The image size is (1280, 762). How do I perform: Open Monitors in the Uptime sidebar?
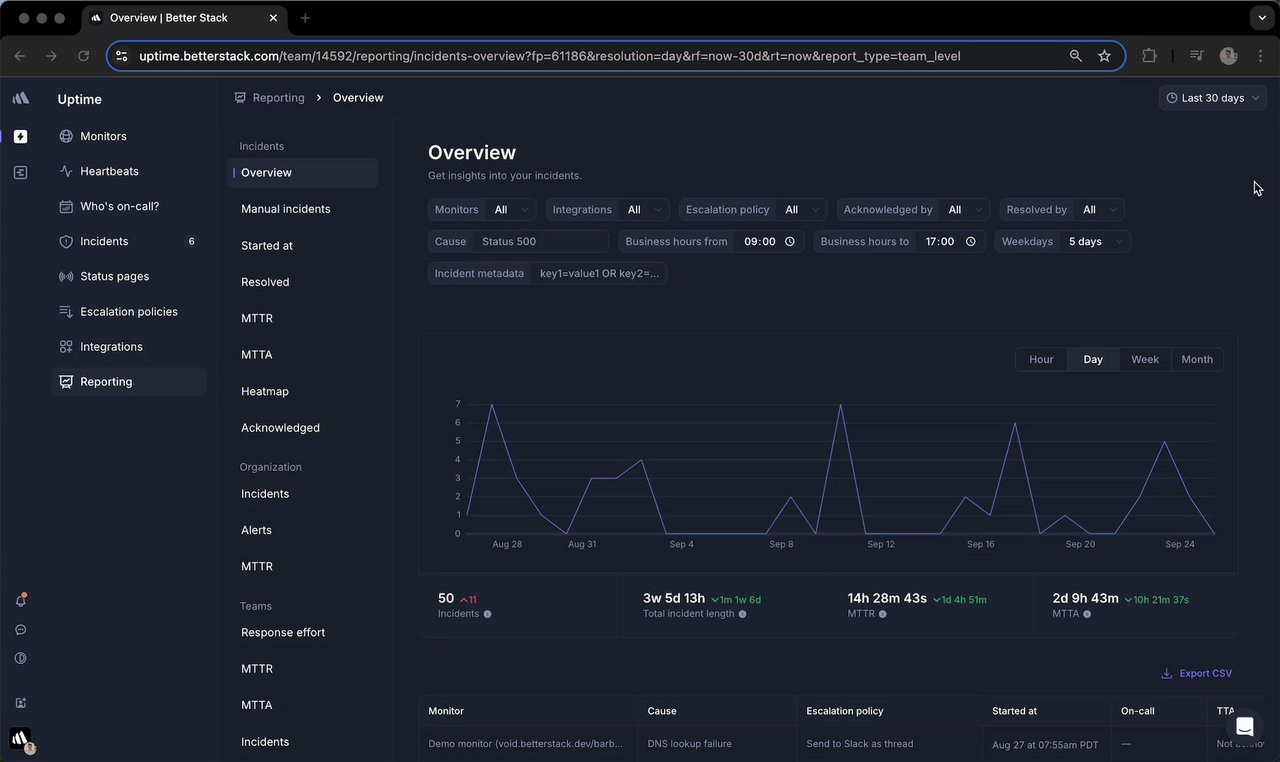pyautogui.click(x=129, y=136)
